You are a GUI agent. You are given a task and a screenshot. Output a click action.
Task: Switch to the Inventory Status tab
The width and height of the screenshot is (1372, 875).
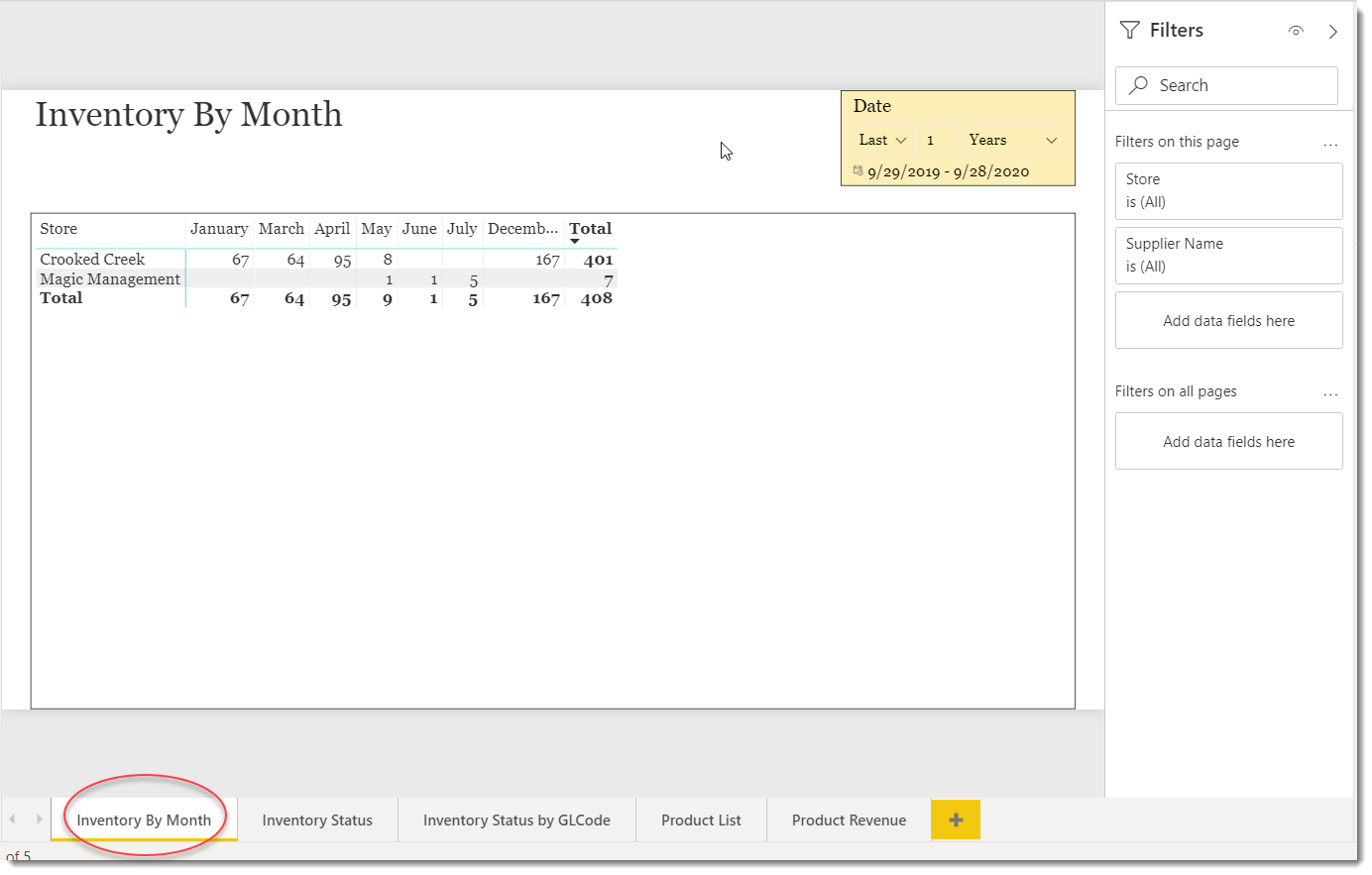pyautogui.click(x=317, y=820)
